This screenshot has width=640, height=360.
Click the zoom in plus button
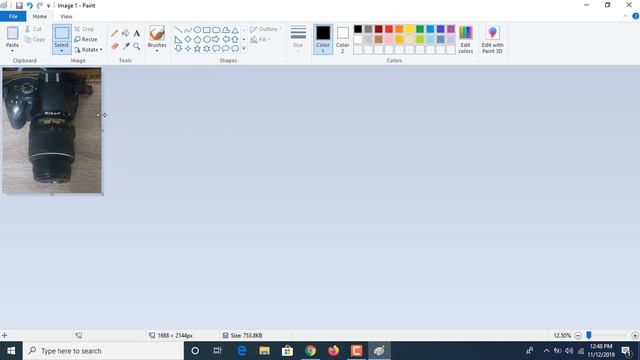pyautogui.click(x=635, y=336)
